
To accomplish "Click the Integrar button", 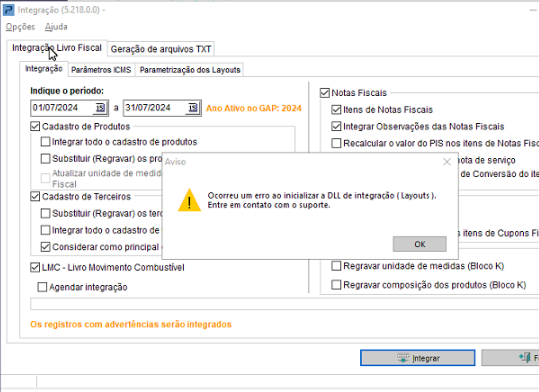I will tap(418, 358).
